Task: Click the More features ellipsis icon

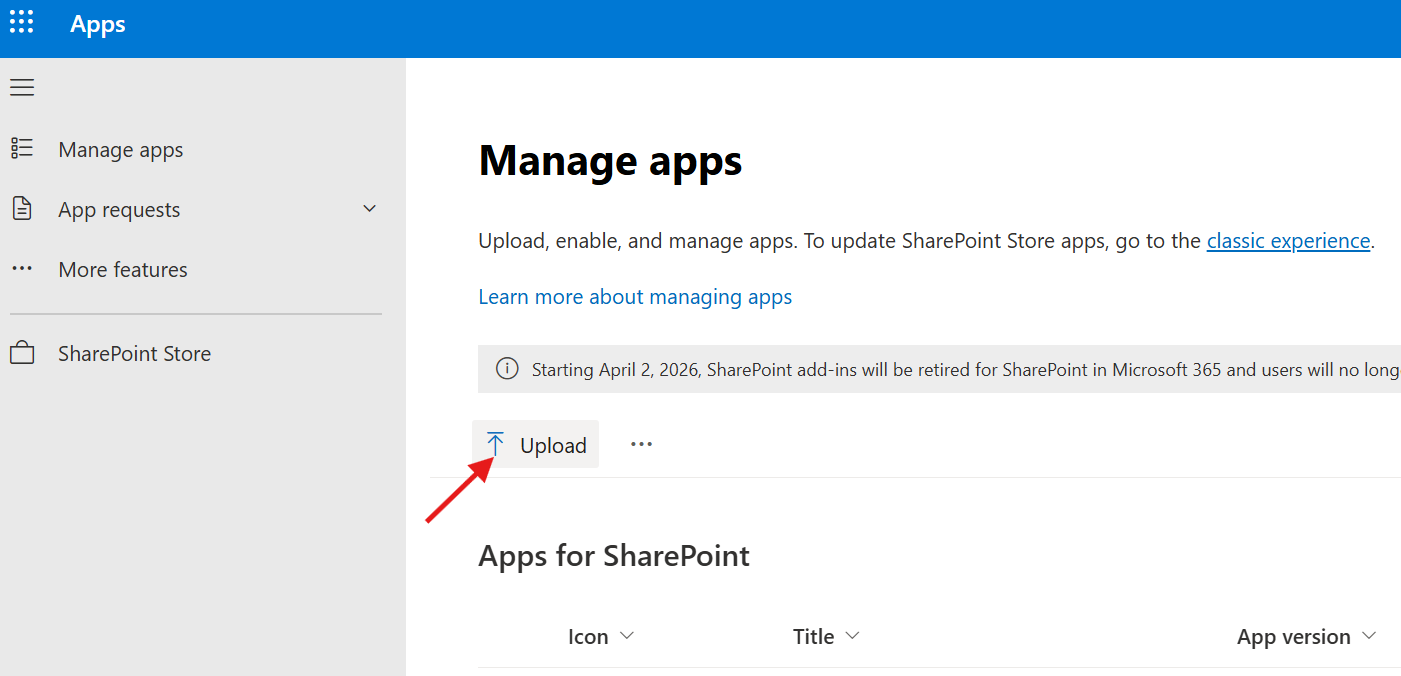Action: click(x=22, y=269)
